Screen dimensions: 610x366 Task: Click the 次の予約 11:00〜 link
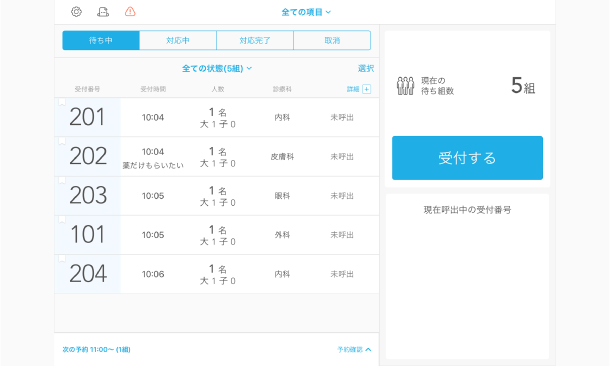(x=96, y=349)
